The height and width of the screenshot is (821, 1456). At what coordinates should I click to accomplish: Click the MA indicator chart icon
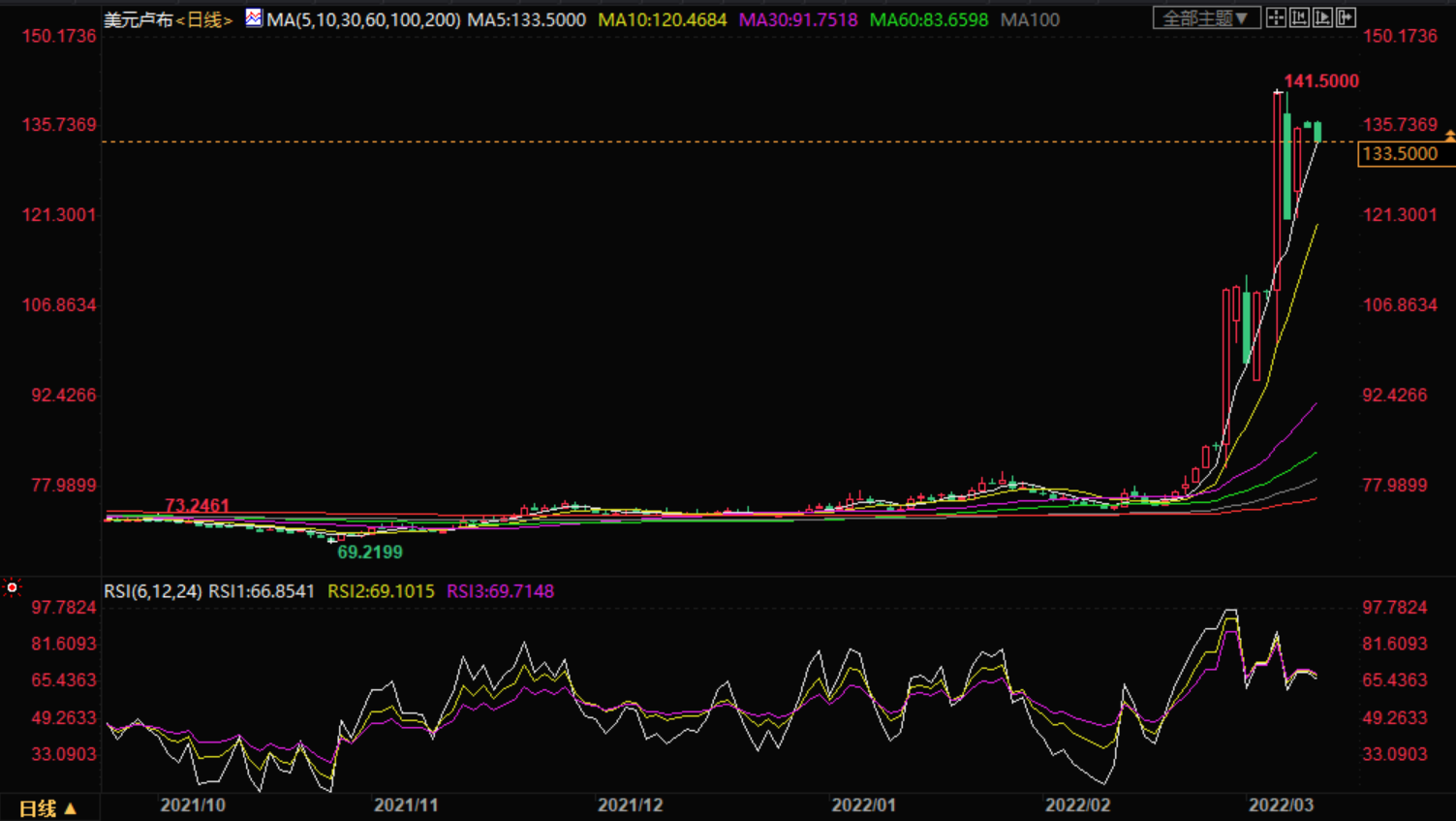tap(253, 18)
